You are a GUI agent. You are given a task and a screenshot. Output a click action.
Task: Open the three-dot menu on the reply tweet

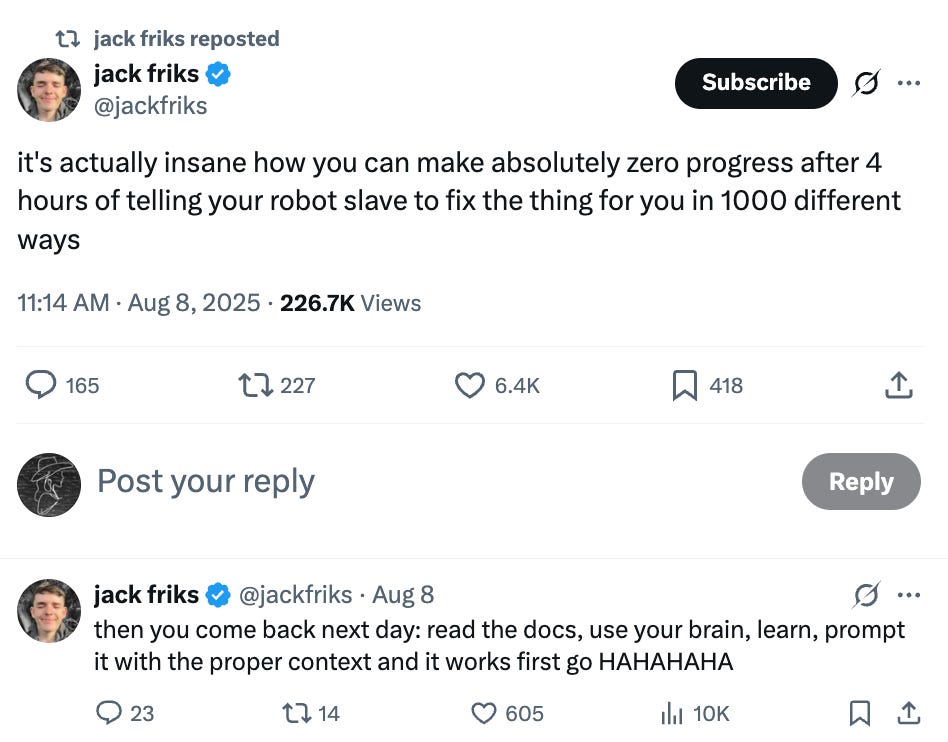[x=908, y=595]
